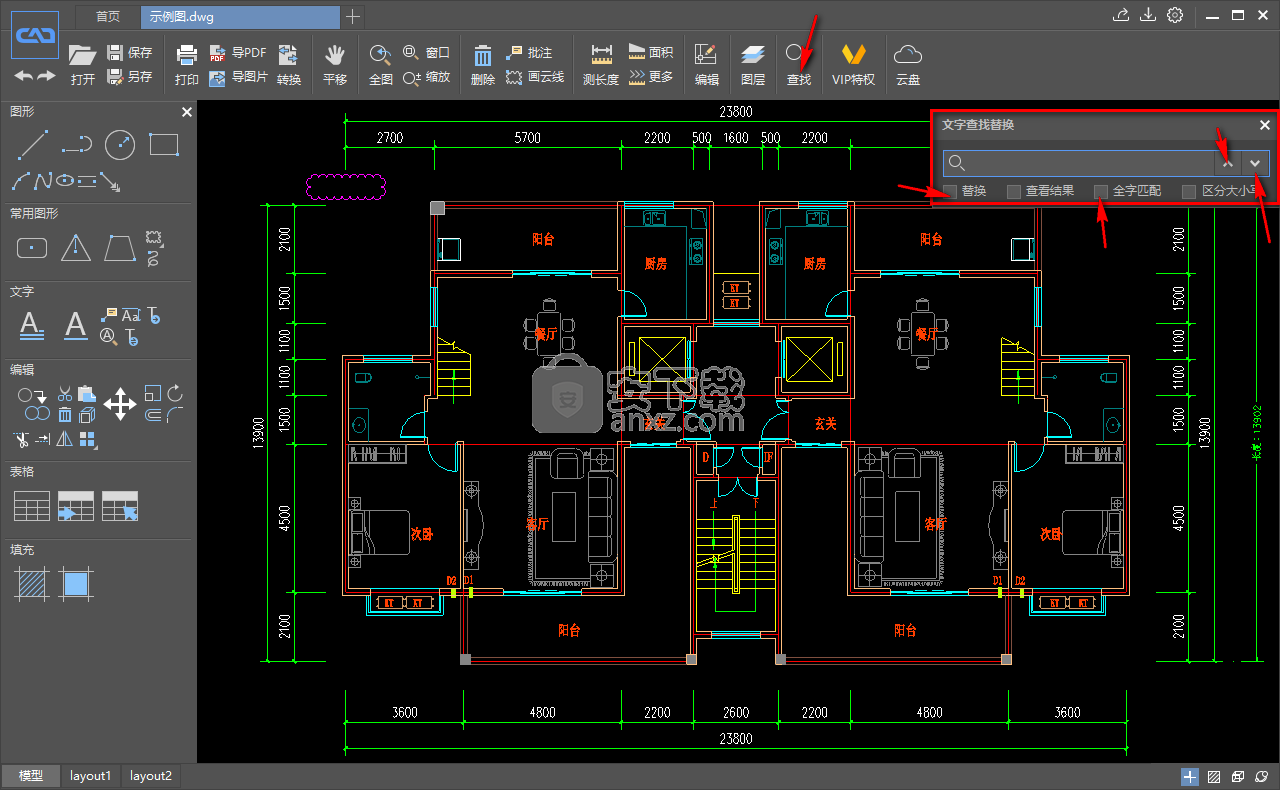
Task: Print the drawing with 打印
Action: click(x=187, y=65)
